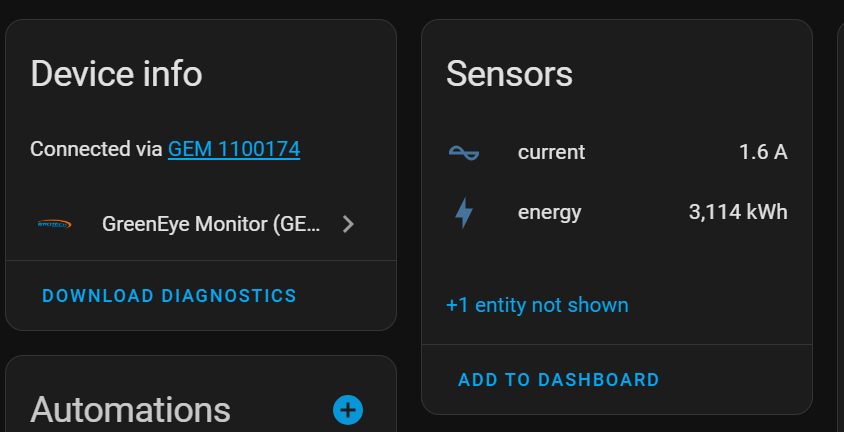
Task: Click the 1.6 A current value
Action: [763, 153]
